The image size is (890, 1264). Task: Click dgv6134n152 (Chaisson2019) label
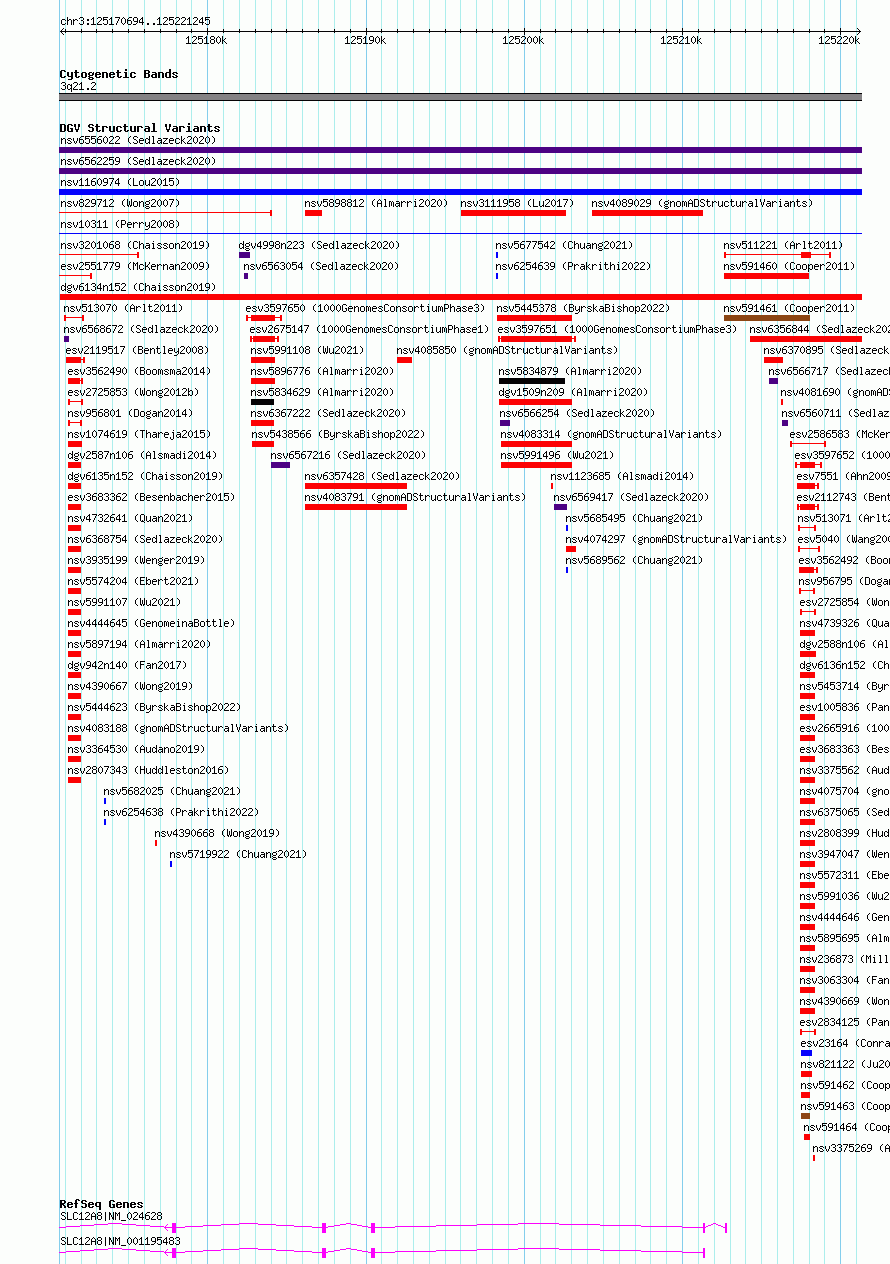[137, 287]
